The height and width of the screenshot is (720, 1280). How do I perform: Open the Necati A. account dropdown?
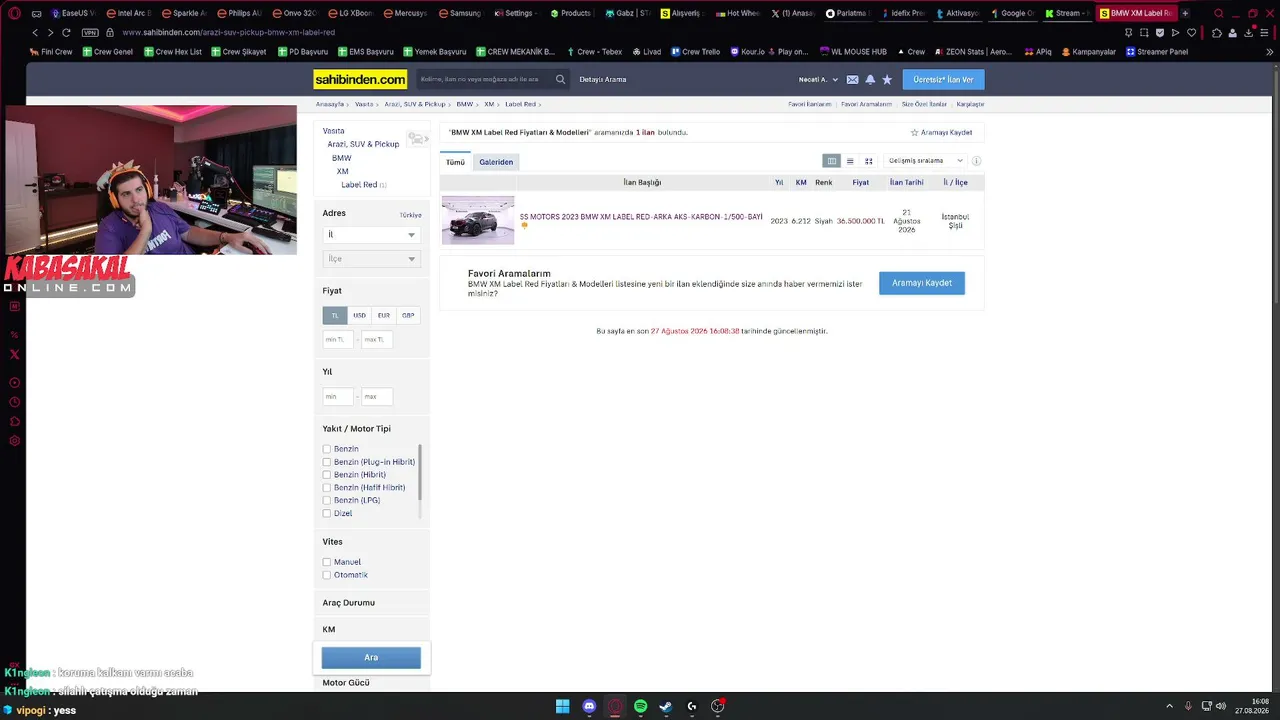[818, 79]
